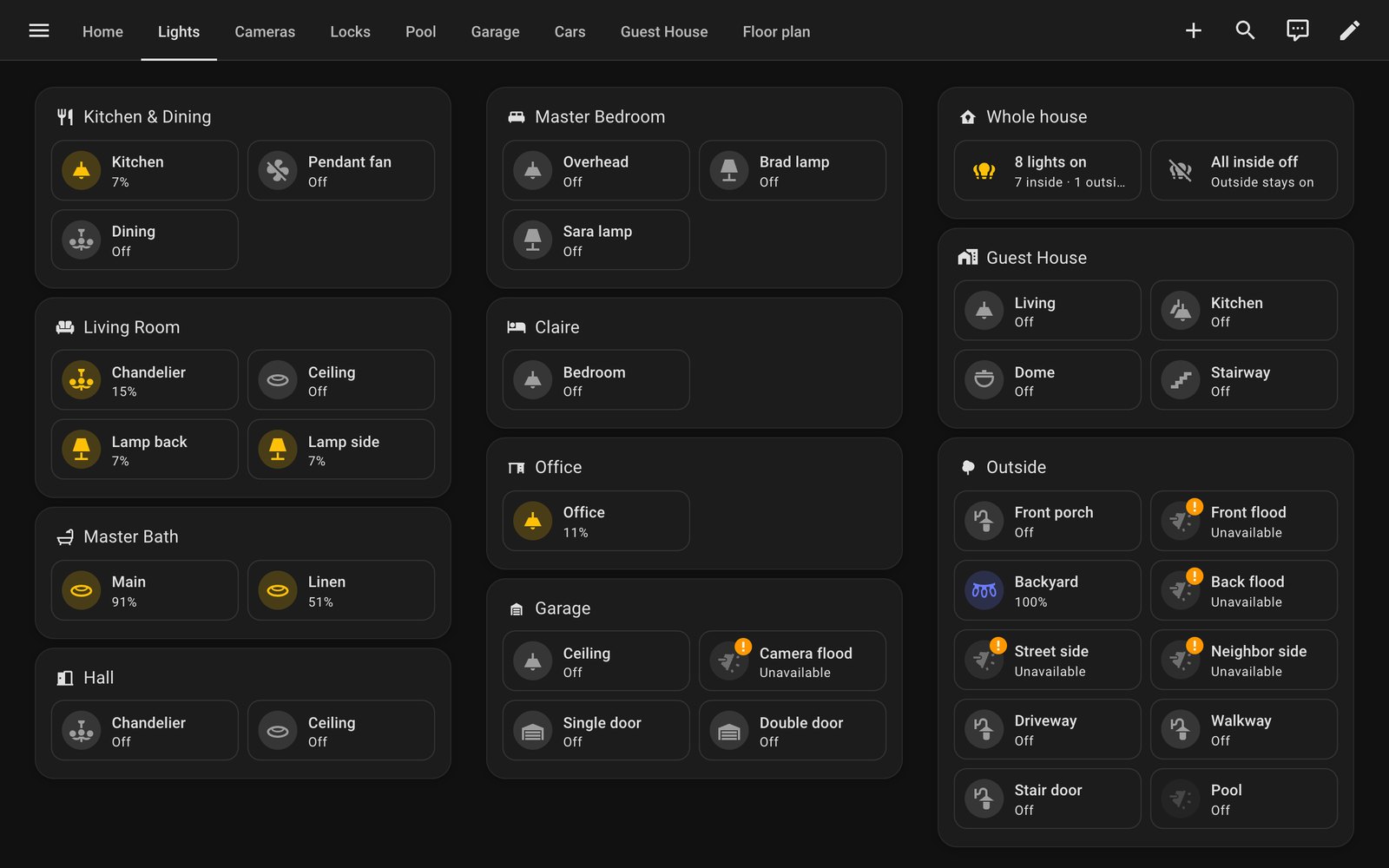Toggle the Living Room Ceiling light card
1389x868 pixels.
(x=341, y=380)
